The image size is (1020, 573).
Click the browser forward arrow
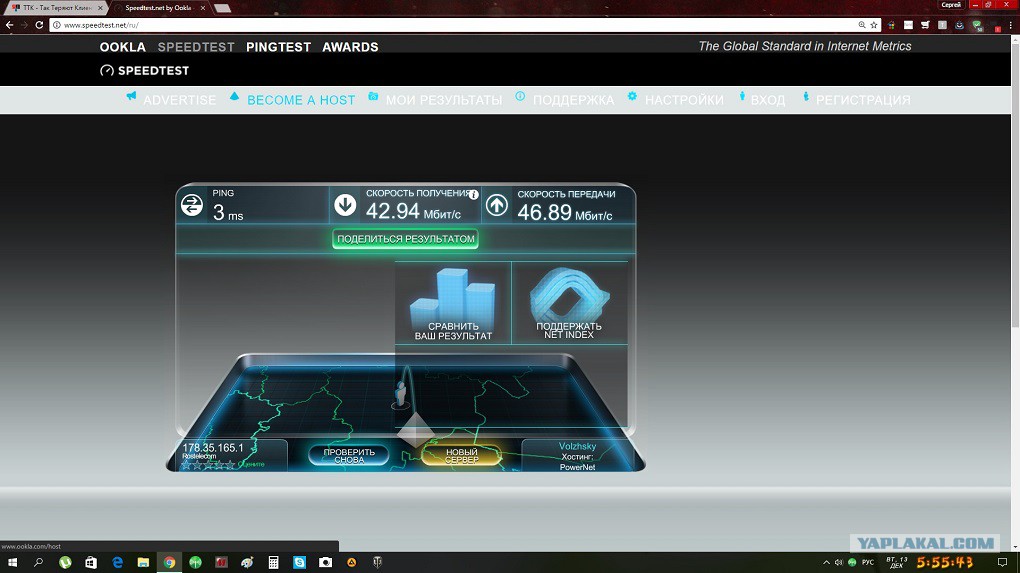[24, 25]
